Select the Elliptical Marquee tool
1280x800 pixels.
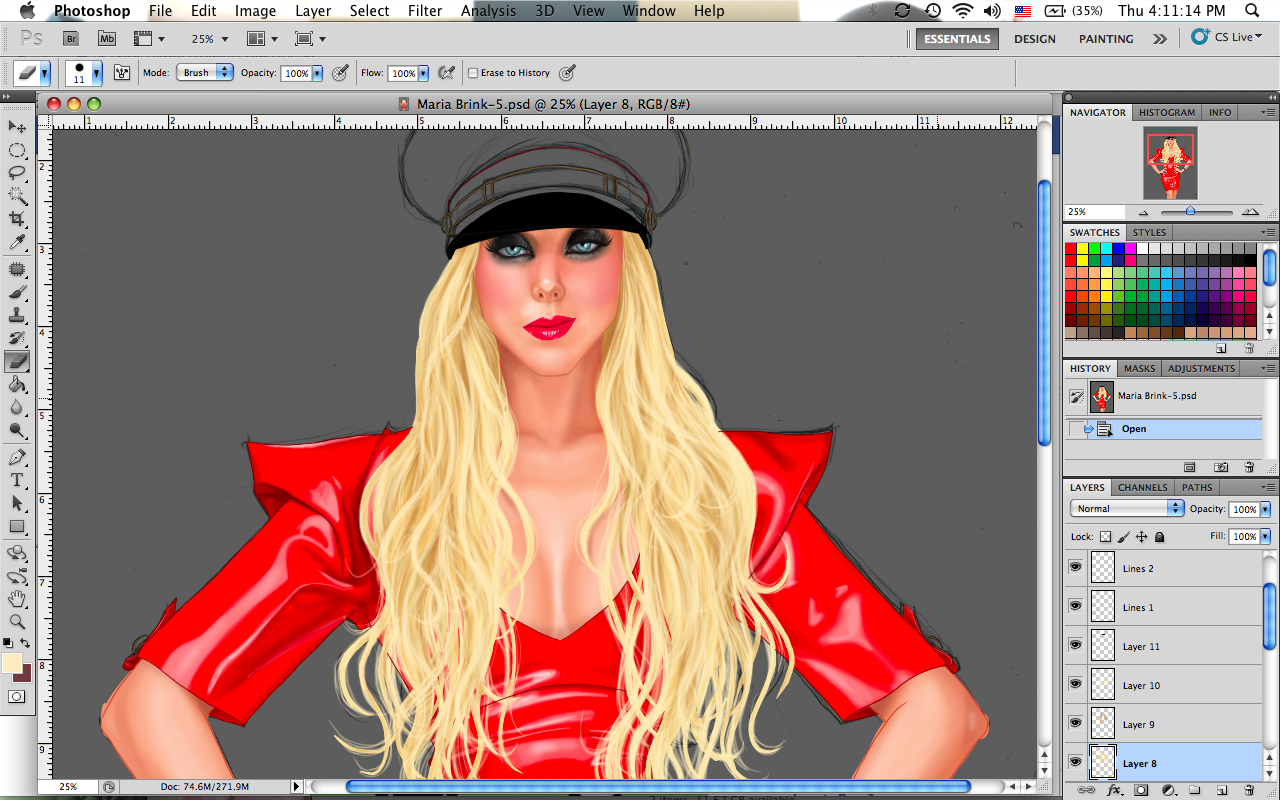point(17,150)
